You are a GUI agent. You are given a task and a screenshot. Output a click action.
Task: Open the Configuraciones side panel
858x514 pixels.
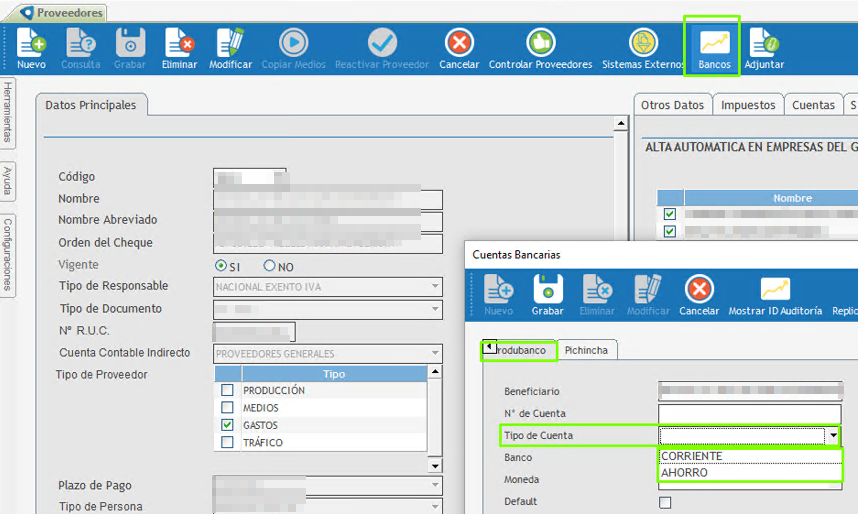[x=8, y=255]
